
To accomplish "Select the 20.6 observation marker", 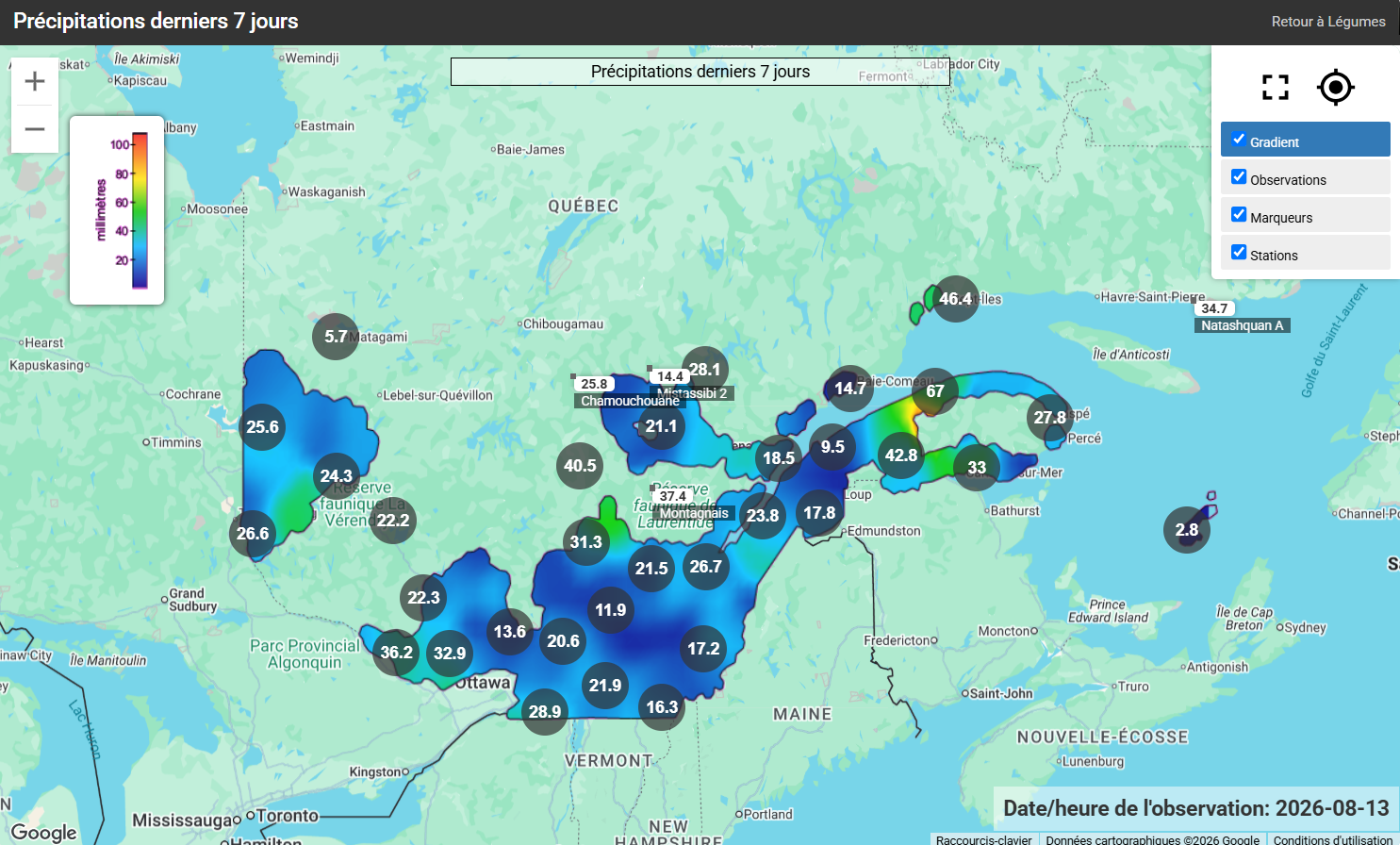I will click(x=563, y=641).
